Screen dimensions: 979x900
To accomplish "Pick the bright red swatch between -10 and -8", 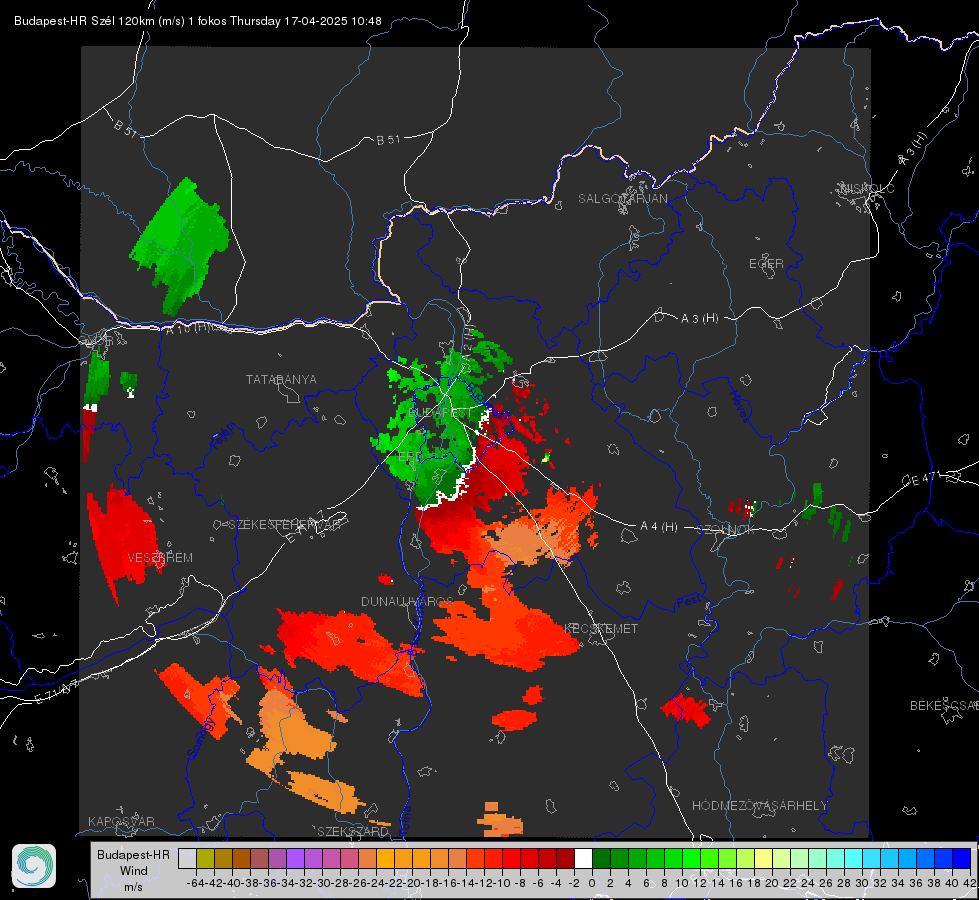I will tap(511, 858).
